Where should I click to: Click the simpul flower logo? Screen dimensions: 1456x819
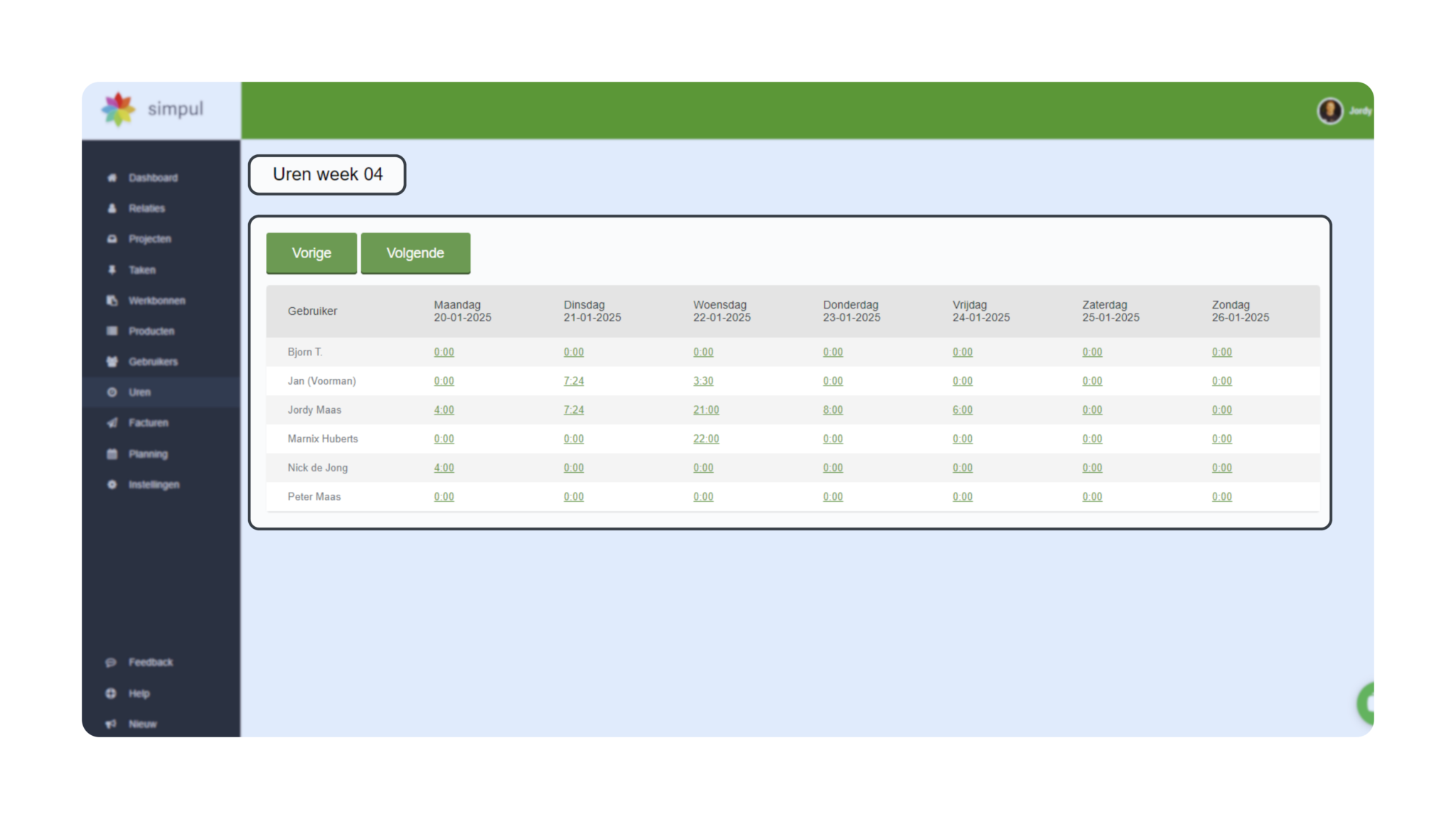(x=118, y=109)
